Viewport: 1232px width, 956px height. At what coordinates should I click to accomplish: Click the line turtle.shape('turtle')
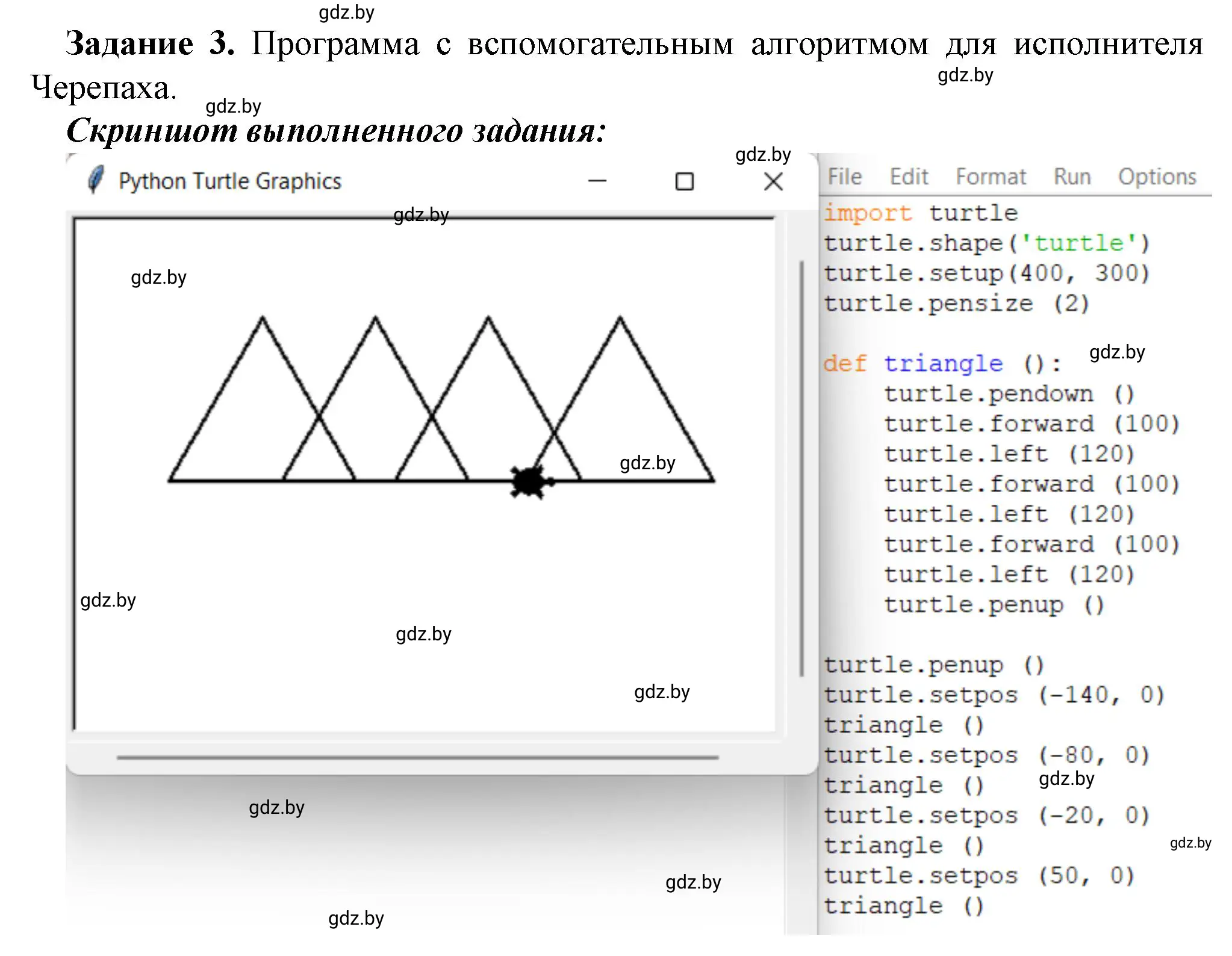987,243
